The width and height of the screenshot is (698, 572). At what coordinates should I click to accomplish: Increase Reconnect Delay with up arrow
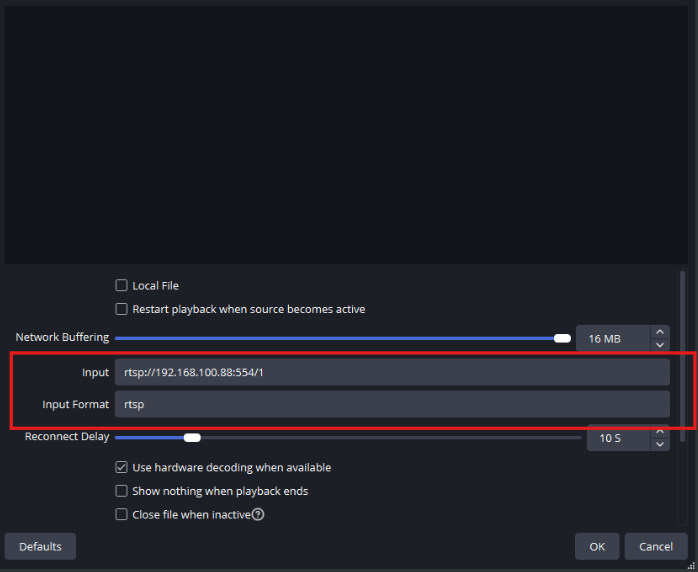pyautogui.click(x=659, y=432)
